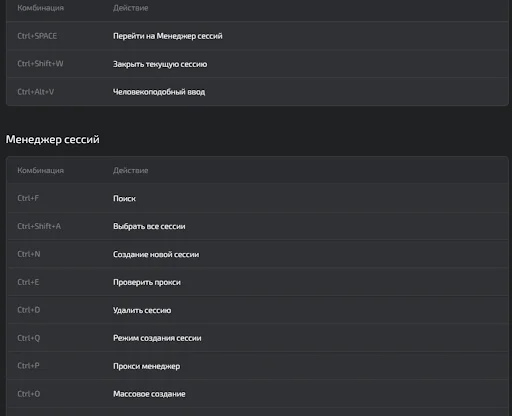Select the Ctrl+Alt+V combination
Viewport: 512px width, 416px height.
[x=35, y=92]
